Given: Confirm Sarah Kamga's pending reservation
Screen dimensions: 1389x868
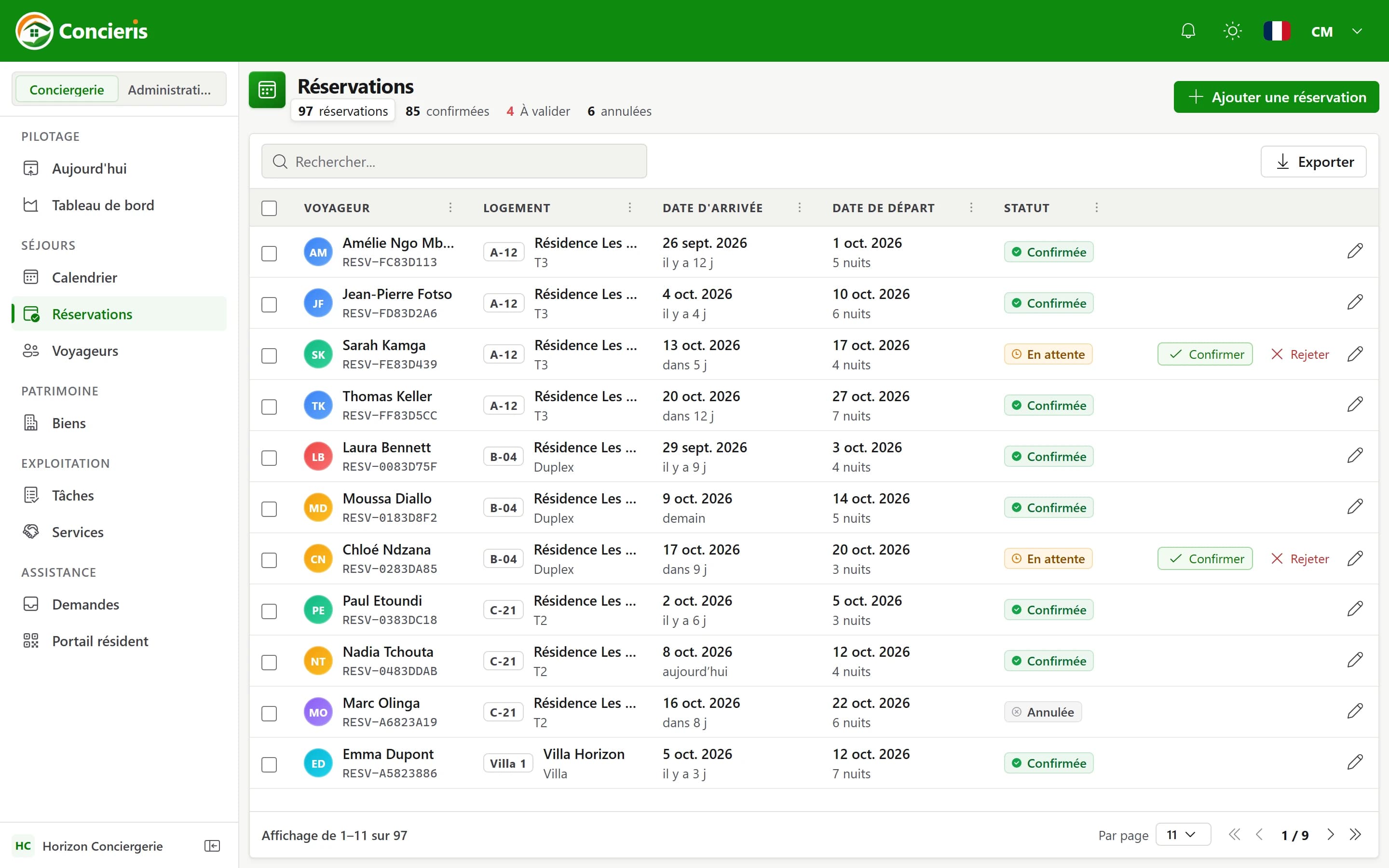Looking at the screenshot, I should pyautogui.click(x=1205, y=354).
